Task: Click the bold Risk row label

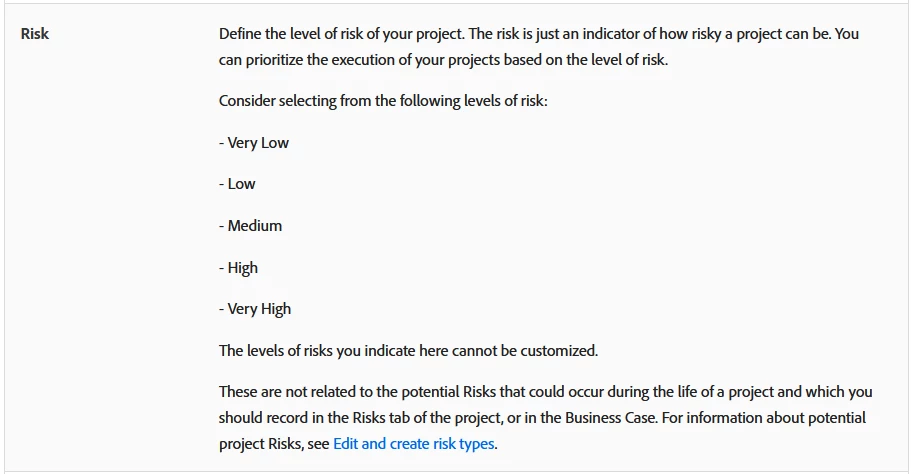Action: coord(35,34)
